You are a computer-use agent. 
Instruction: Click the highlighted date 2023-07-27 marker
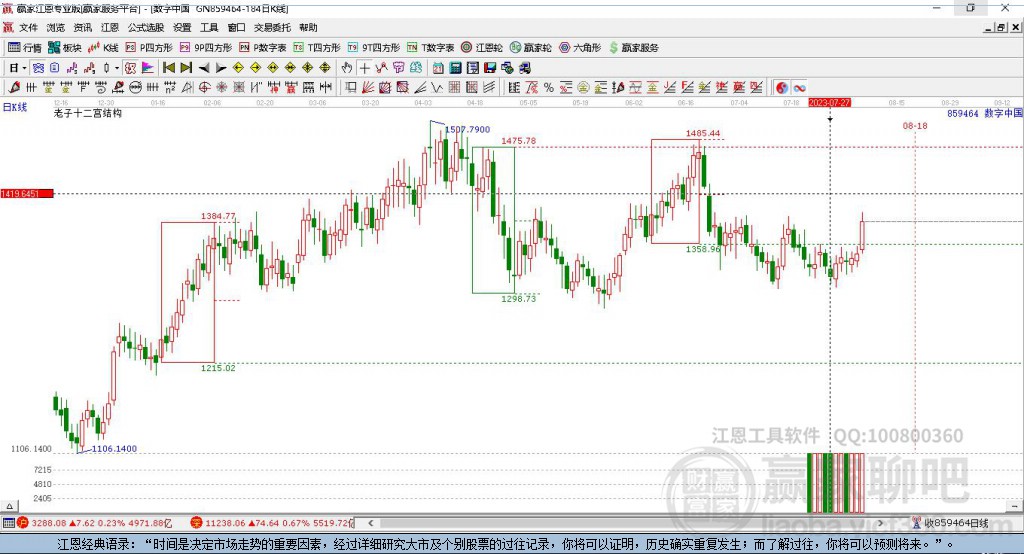coord(829,103)
